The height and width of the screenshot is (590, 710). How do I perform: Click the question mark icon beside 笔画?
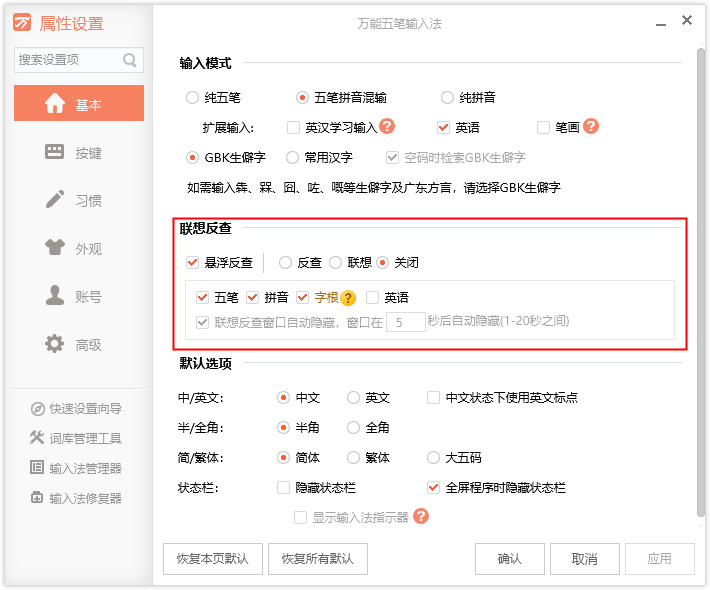point(591,127)
